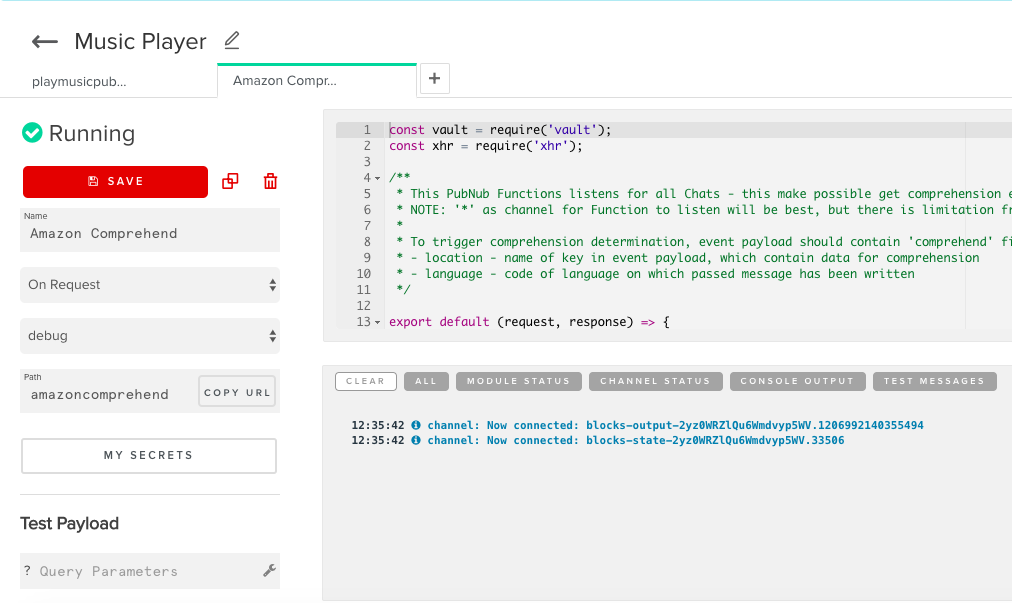This screenshot has height=603, width=1012.
Task: Click the red trash delete icon
Action: (x=270, y=181)
